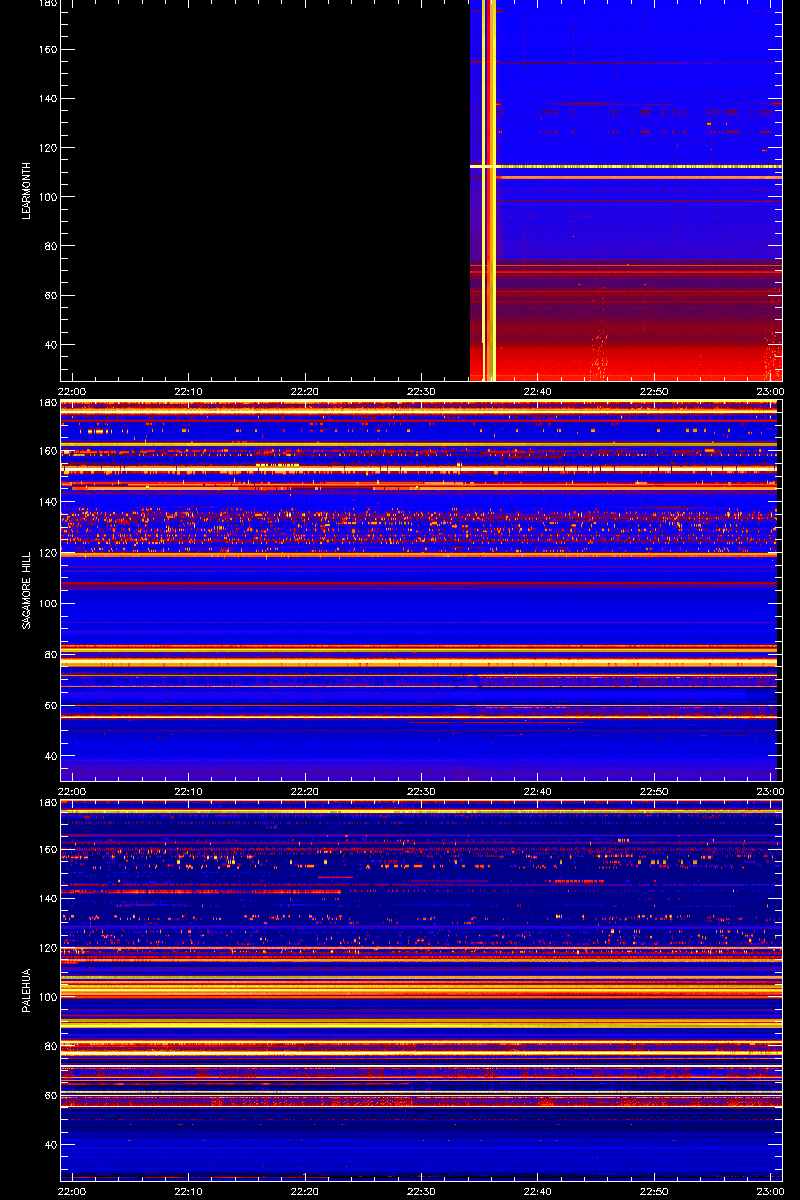This screenshot has width=800, height=1200.
Task: Select the 23:00 tick under Learmonth panel
Action: [x=770, y=391]
